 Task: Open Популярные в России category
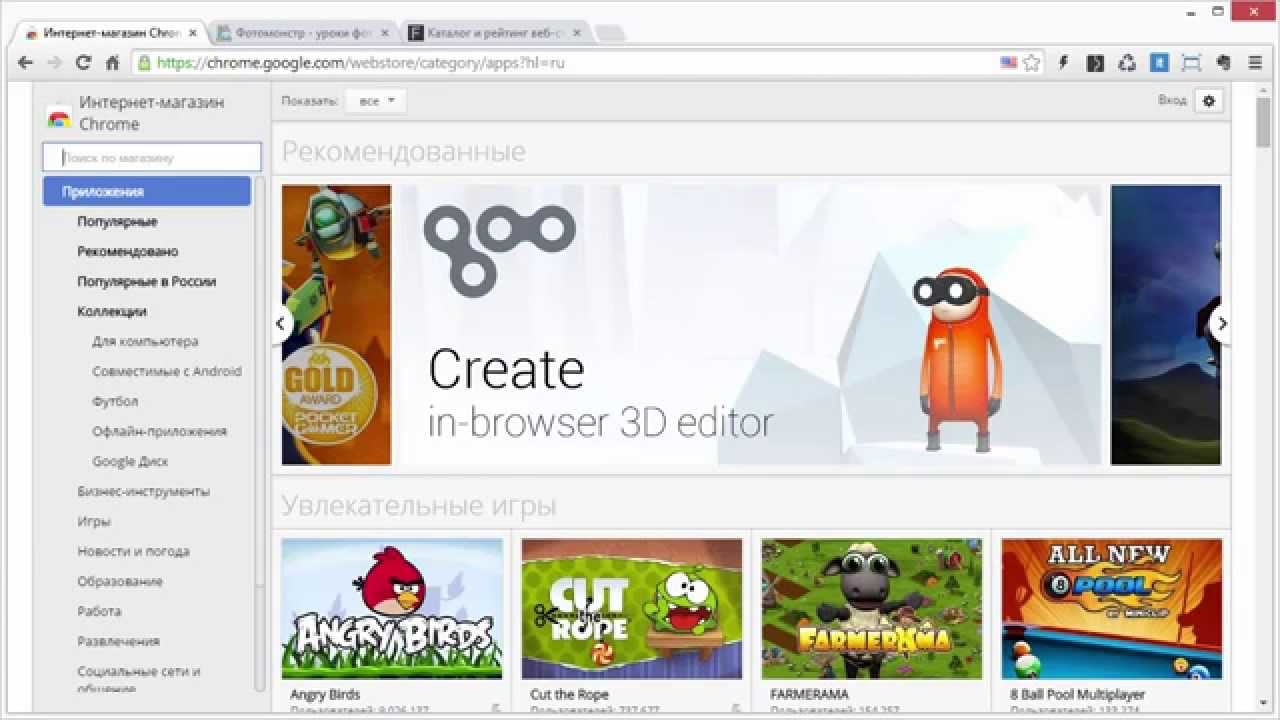(147, 281)
